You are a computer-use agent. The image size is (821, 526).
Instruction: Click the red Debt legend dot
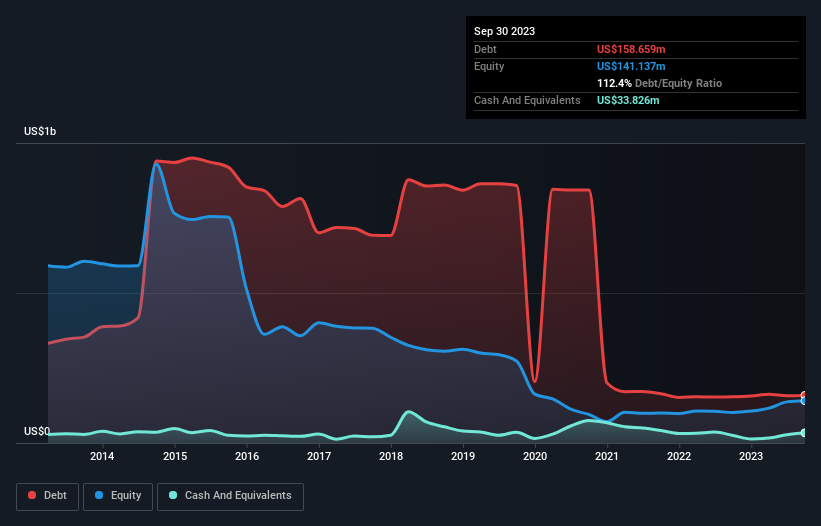pyautogui.click(x=32, y=495)
